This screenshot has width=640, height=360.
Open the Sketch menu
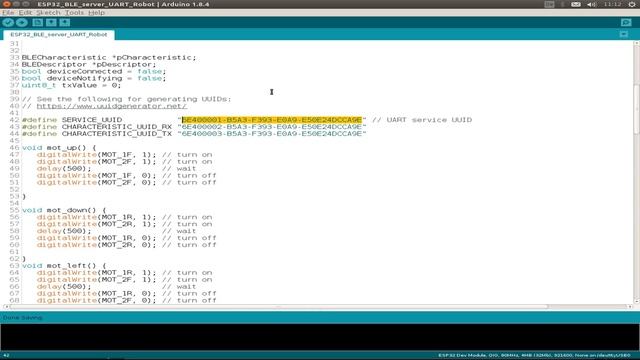tap(48, 13)
